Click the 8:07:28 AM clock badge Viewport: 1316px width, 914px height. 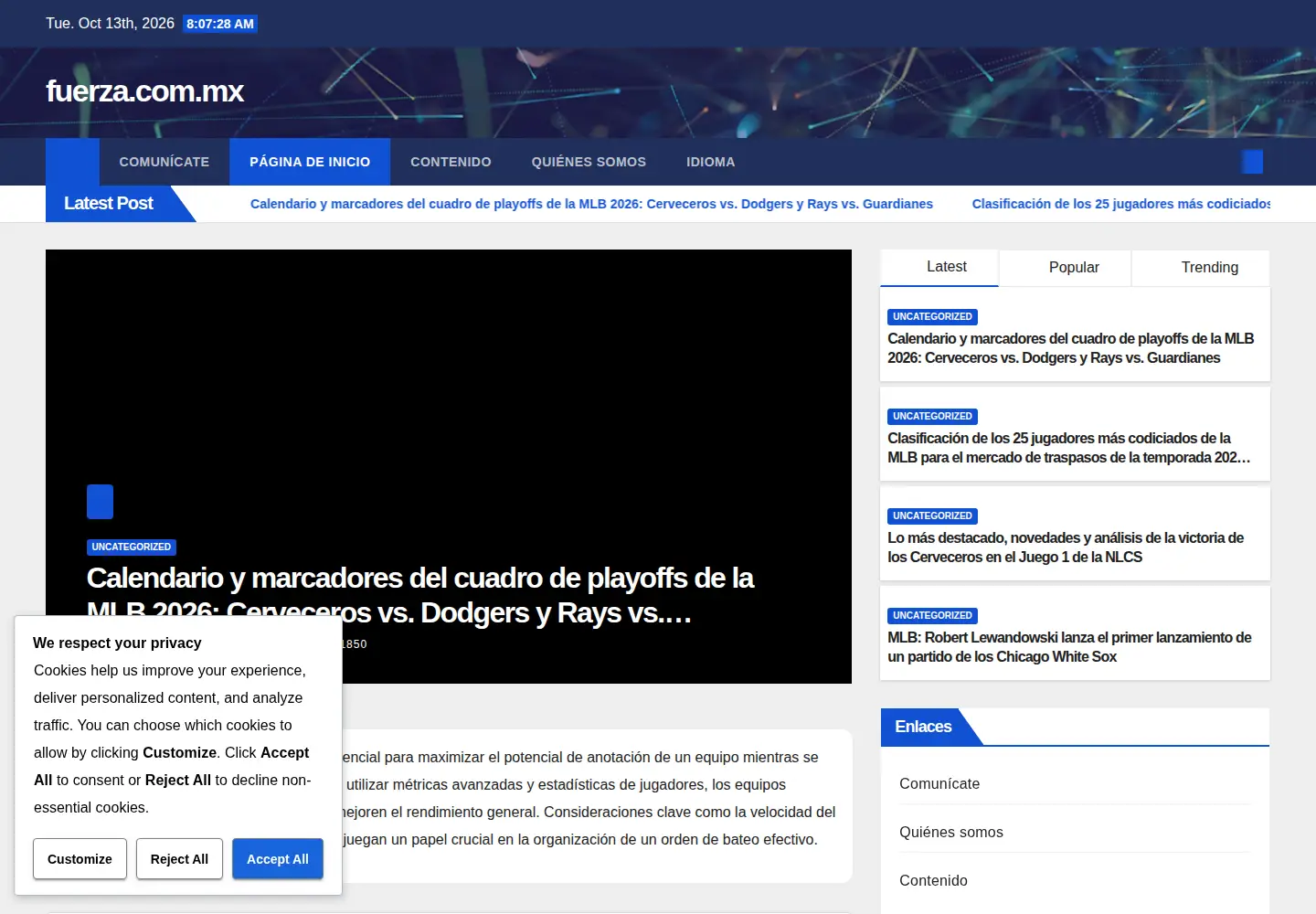220,24
